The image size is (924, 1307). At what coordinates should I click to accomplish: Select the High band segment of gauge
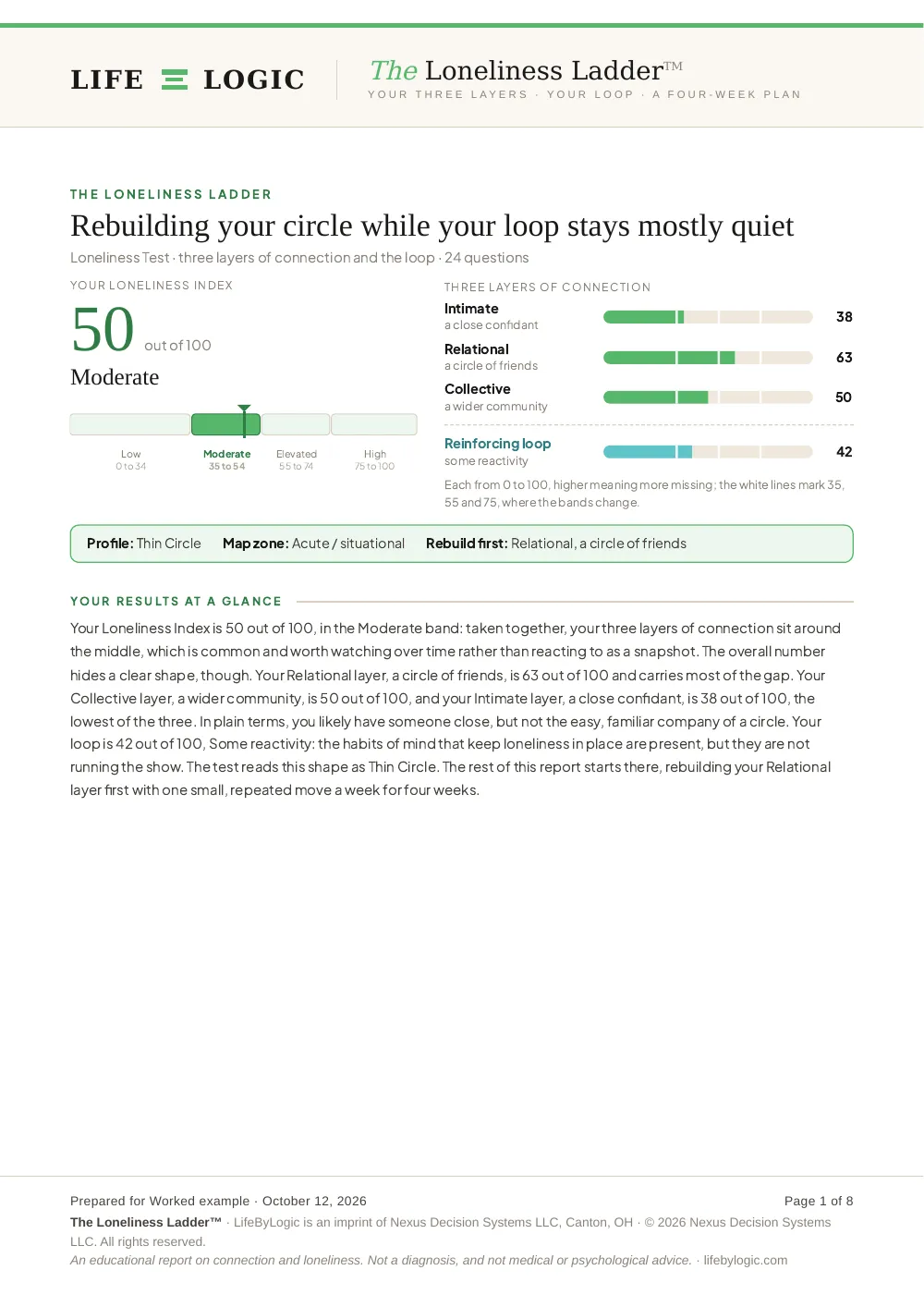coord(374,424)
